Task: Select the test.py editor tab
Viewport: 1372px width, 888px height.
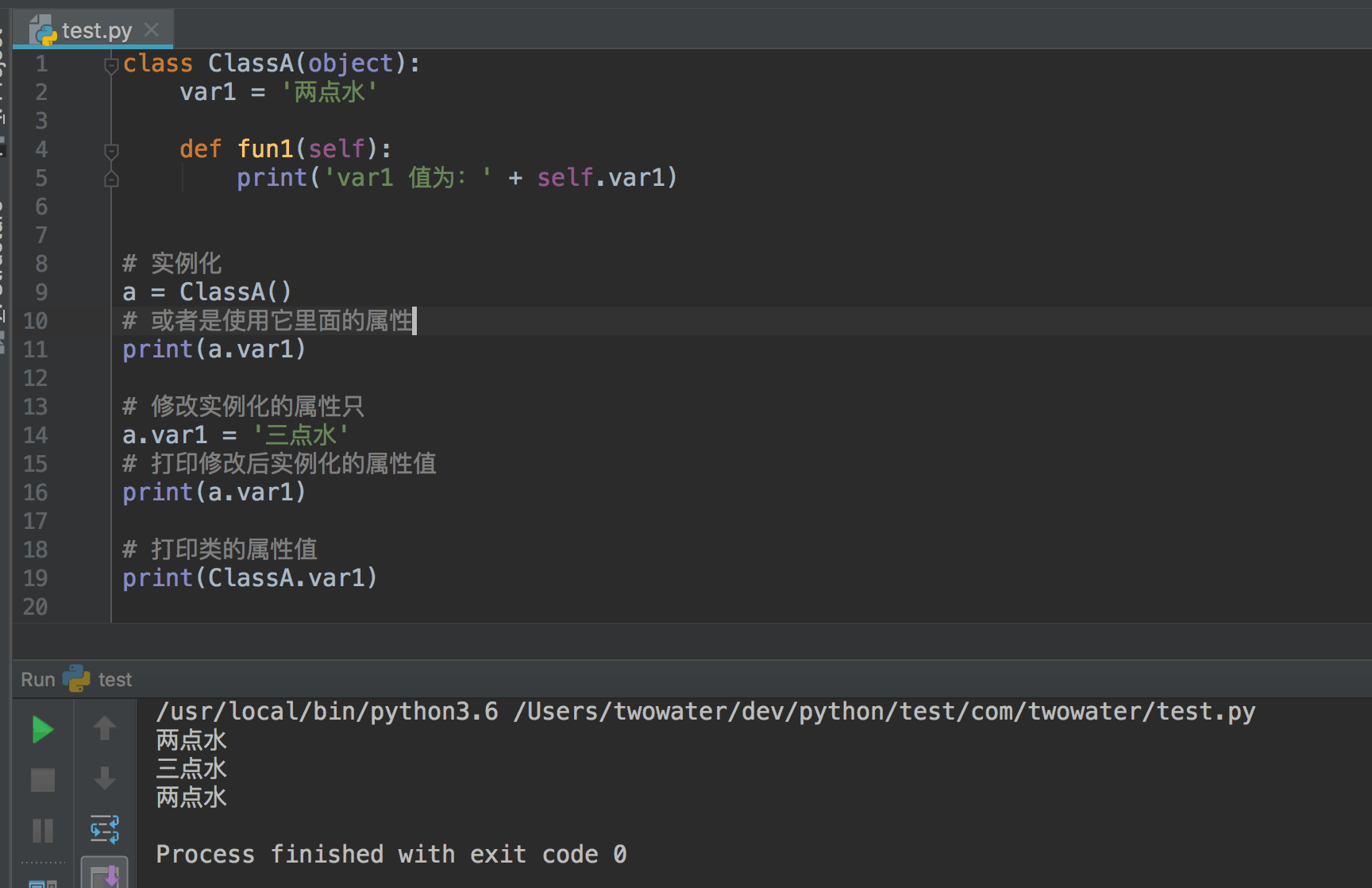Action: pyautogui.click(x=94, y=30)
